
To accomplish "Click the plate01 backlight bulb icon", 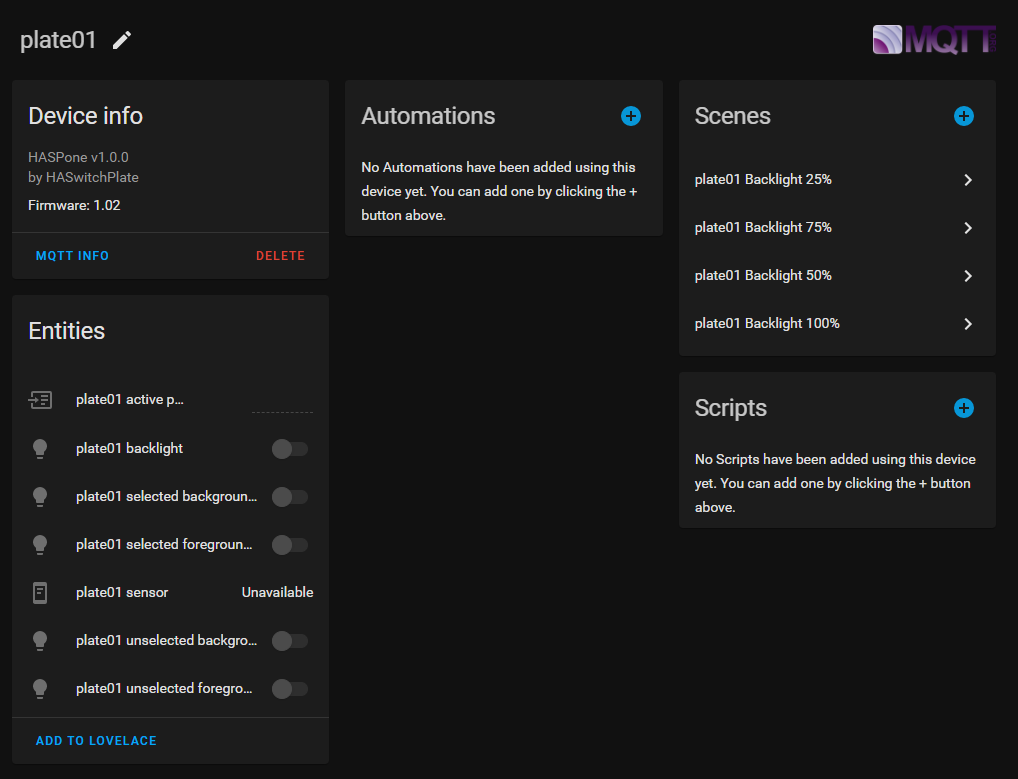I will (x=40, y=449).
